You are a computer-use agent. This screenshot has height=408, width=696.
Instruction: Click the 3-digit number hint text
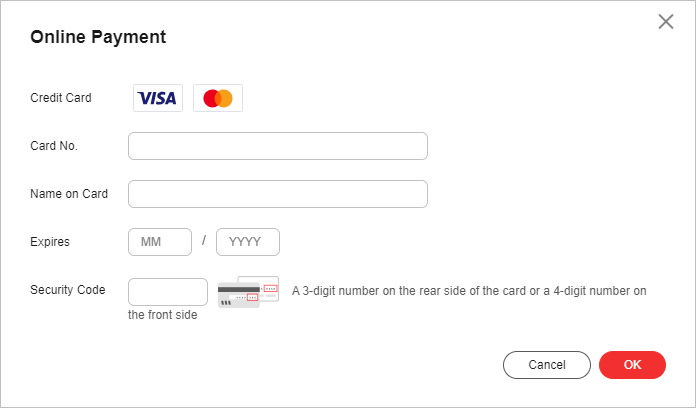point(469,291)
